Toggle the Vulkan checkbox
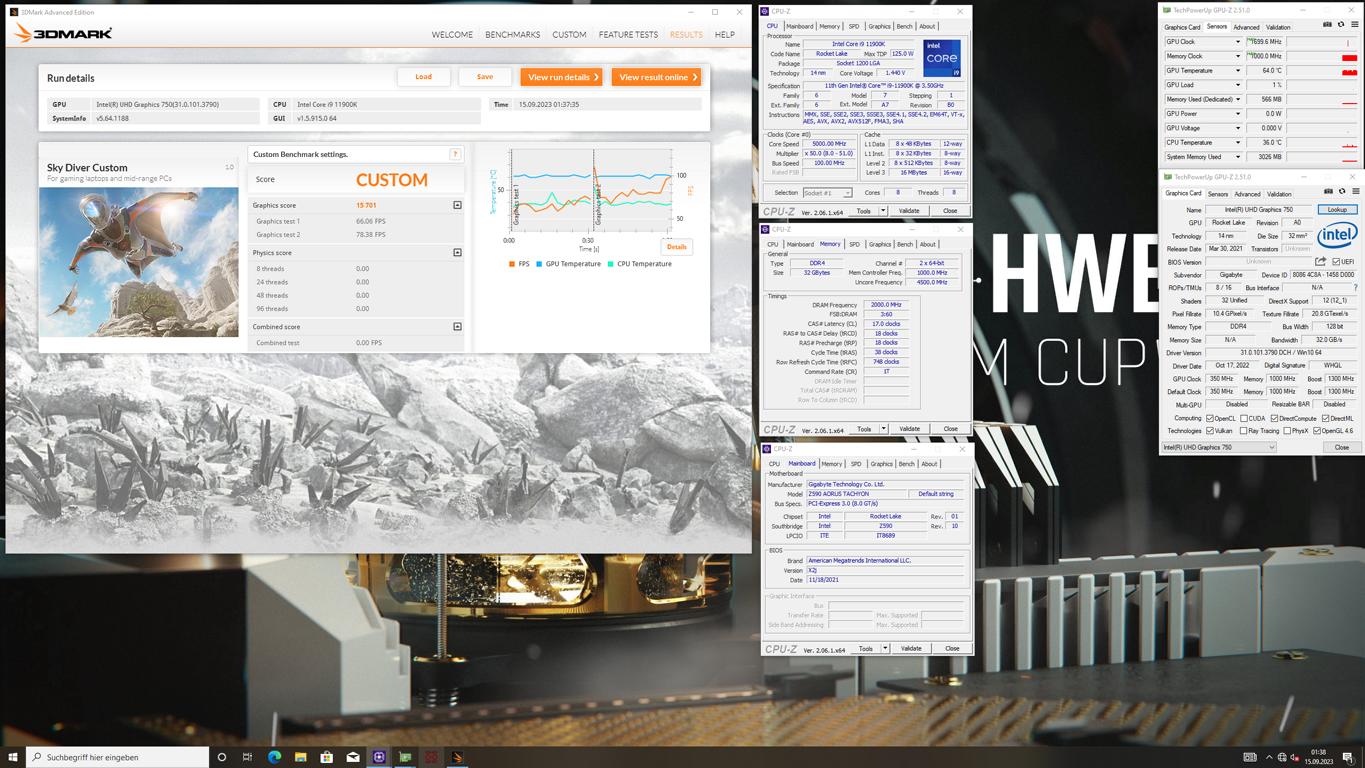Screen dimensions: 1365x768 1210,431
